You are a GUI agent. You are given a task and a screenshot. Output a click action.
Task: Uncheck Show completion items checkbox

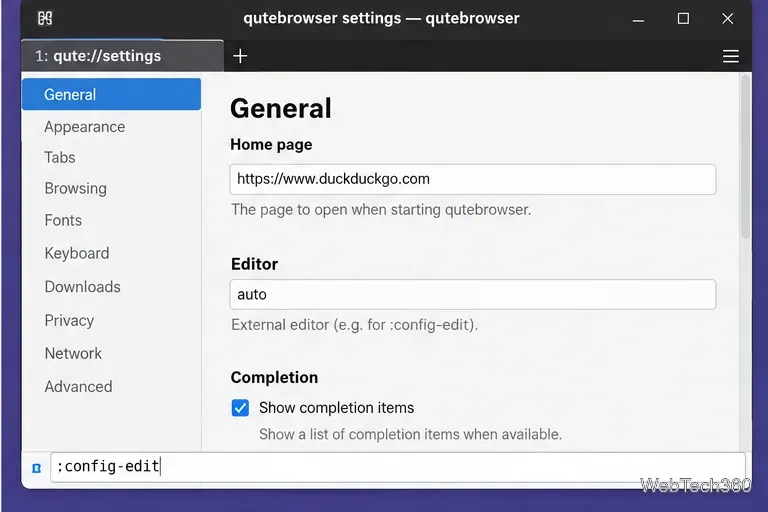(240, 408)
